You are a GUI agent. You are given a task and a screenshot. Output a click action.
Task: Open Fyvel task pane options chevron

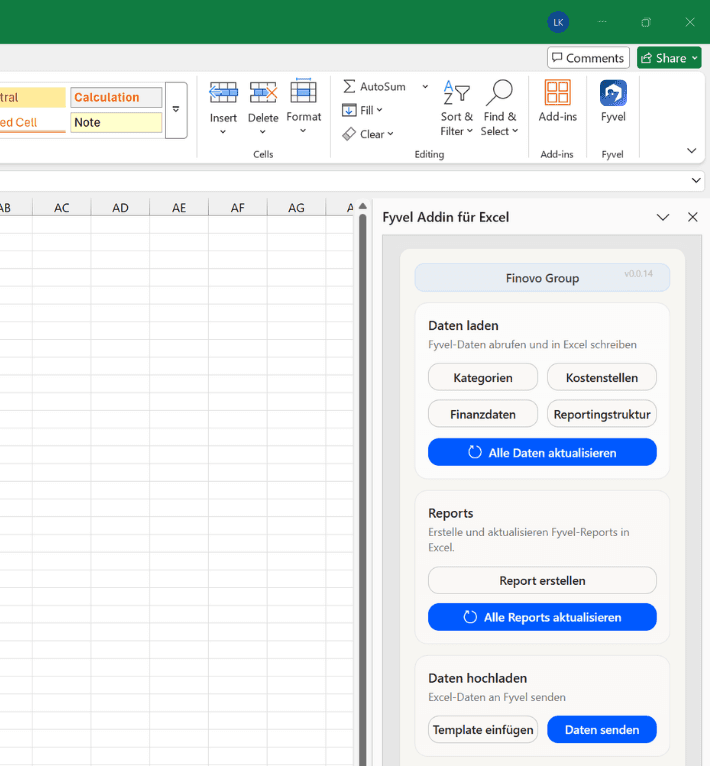click(663, 217)
